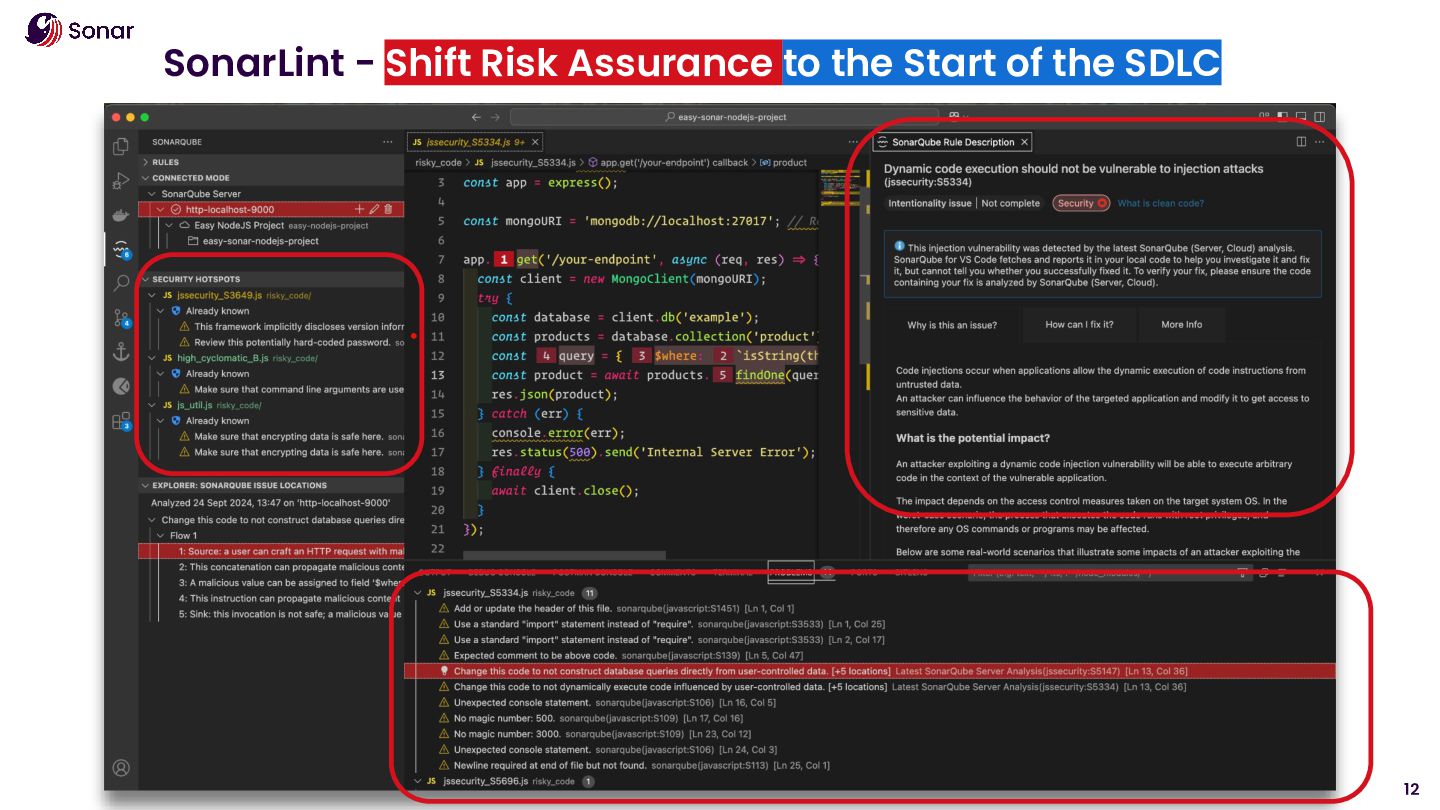1440x810 pixels.
Task: Close the SonarQube Rule Description tab
Action: coord(1025,142)
